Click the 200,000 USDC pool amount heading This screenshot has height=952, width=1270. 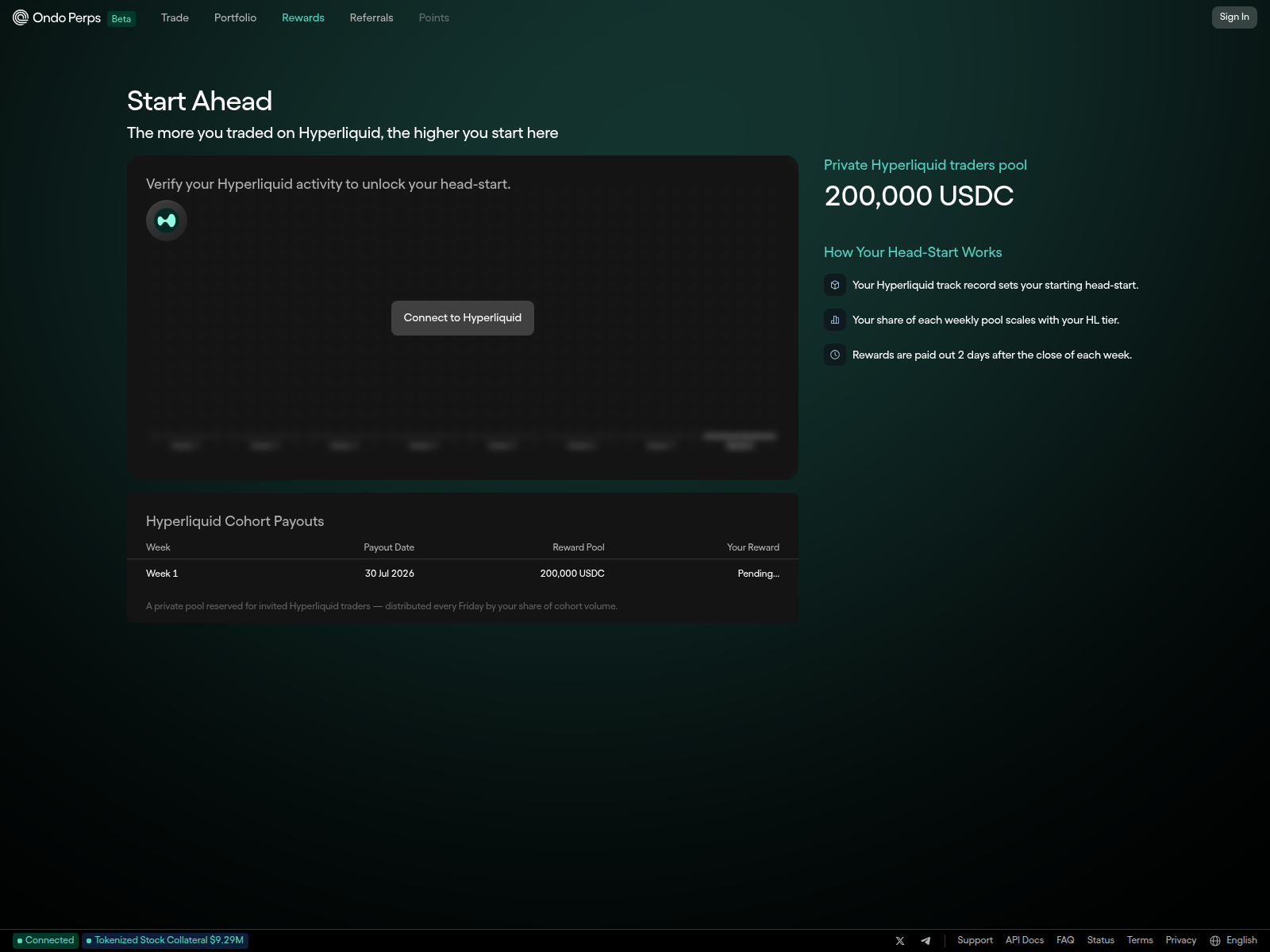click(x=919, y=196)
